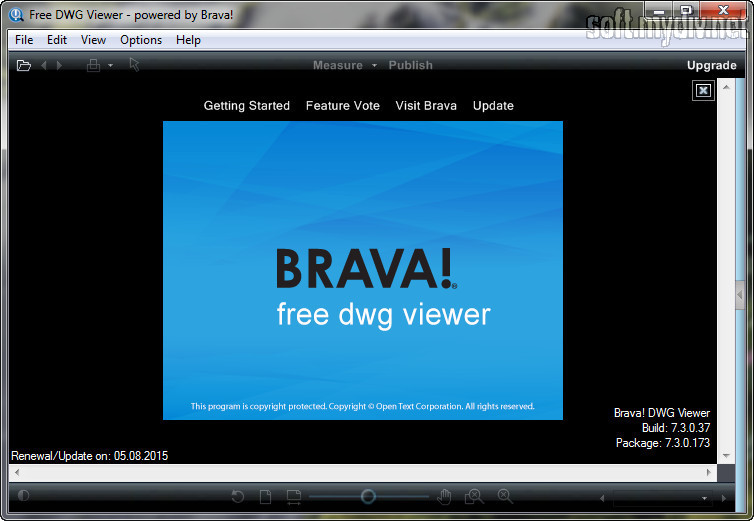Click the Build: 7.3.0.37 text

pyautogui.click(x=676, y=428)
